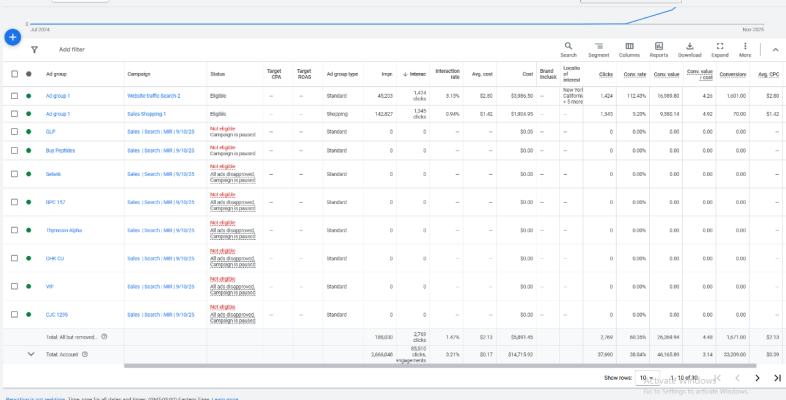Click status dot for Thymosin Alpha

(29, 230)
